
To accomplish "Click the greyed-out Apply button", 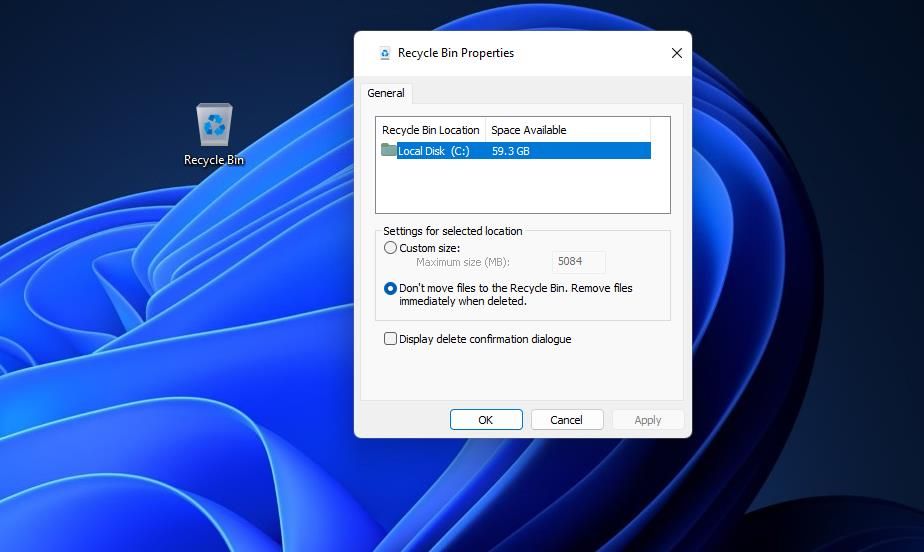I will (x=648, y=420).
